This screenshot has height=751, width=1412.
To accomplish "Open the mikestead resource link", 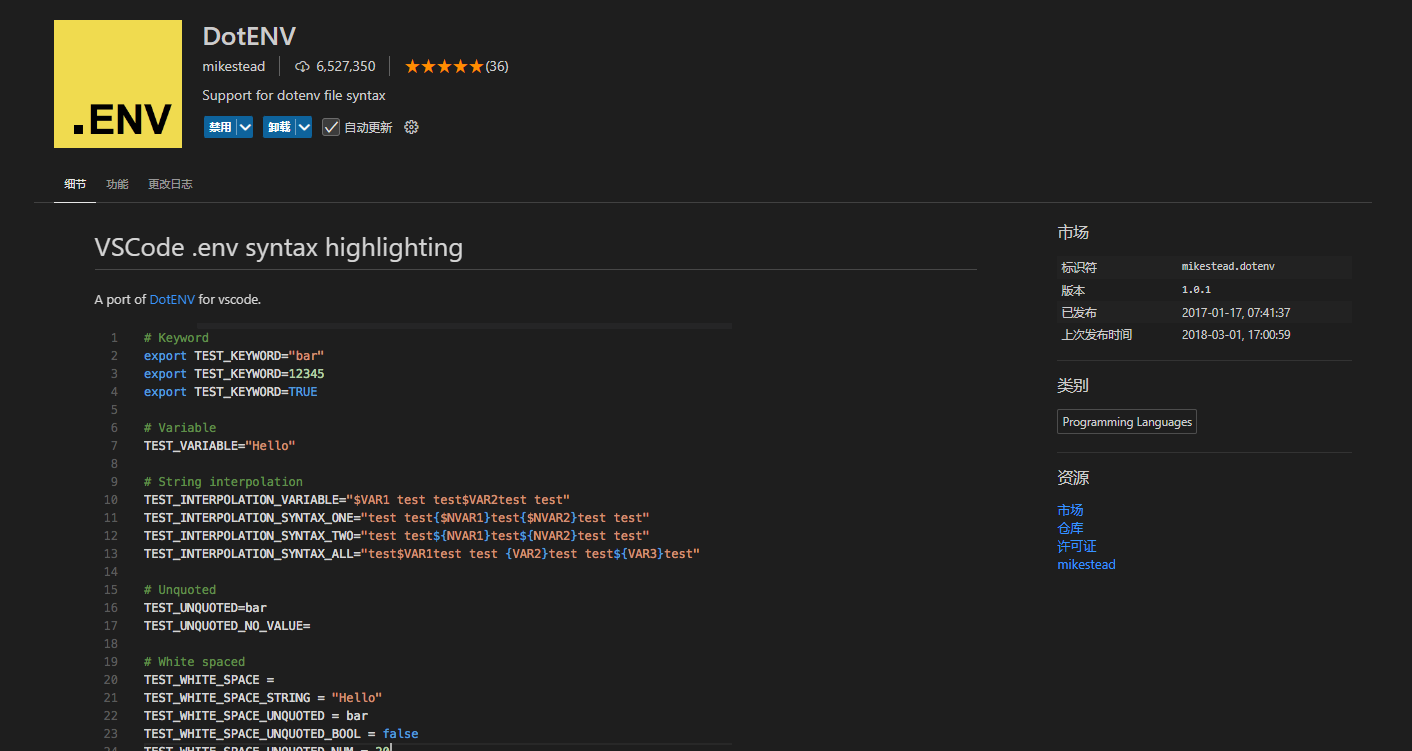I will [x=1086, y=564].
